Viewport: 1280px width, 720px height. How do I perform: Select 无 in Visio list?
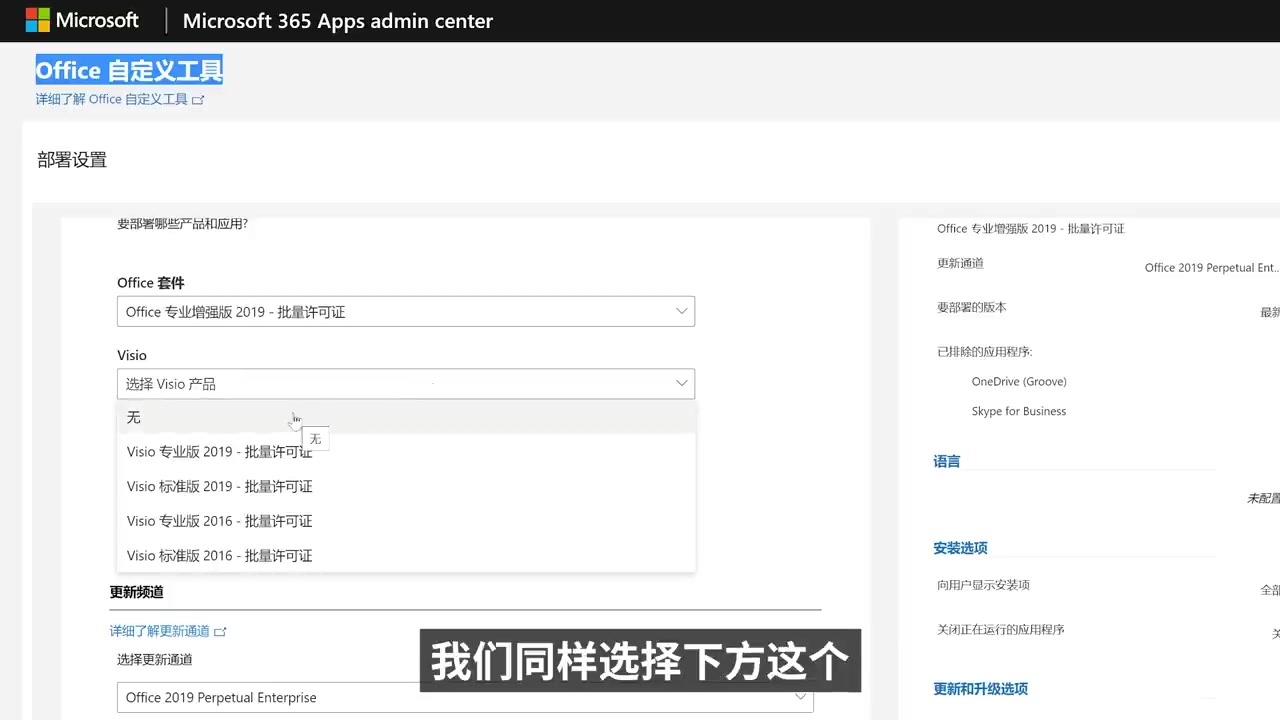coord(406,418)
